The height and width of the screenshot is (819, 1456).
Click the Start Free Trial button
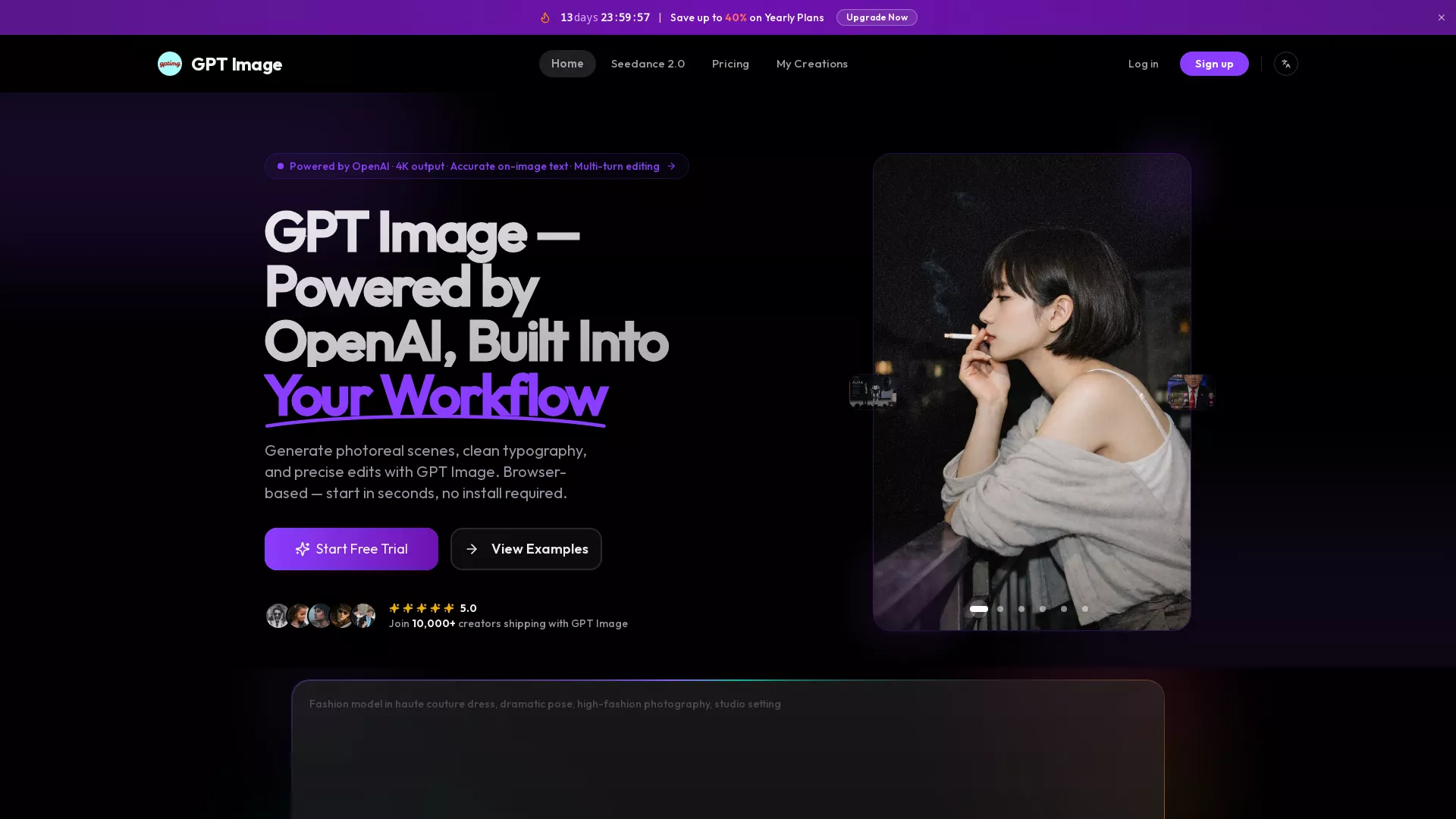point(350,549)
